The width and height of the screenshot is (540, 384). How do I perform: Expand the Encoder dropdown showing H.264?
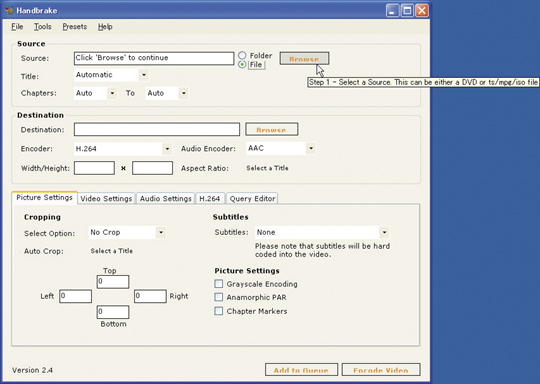123,149
